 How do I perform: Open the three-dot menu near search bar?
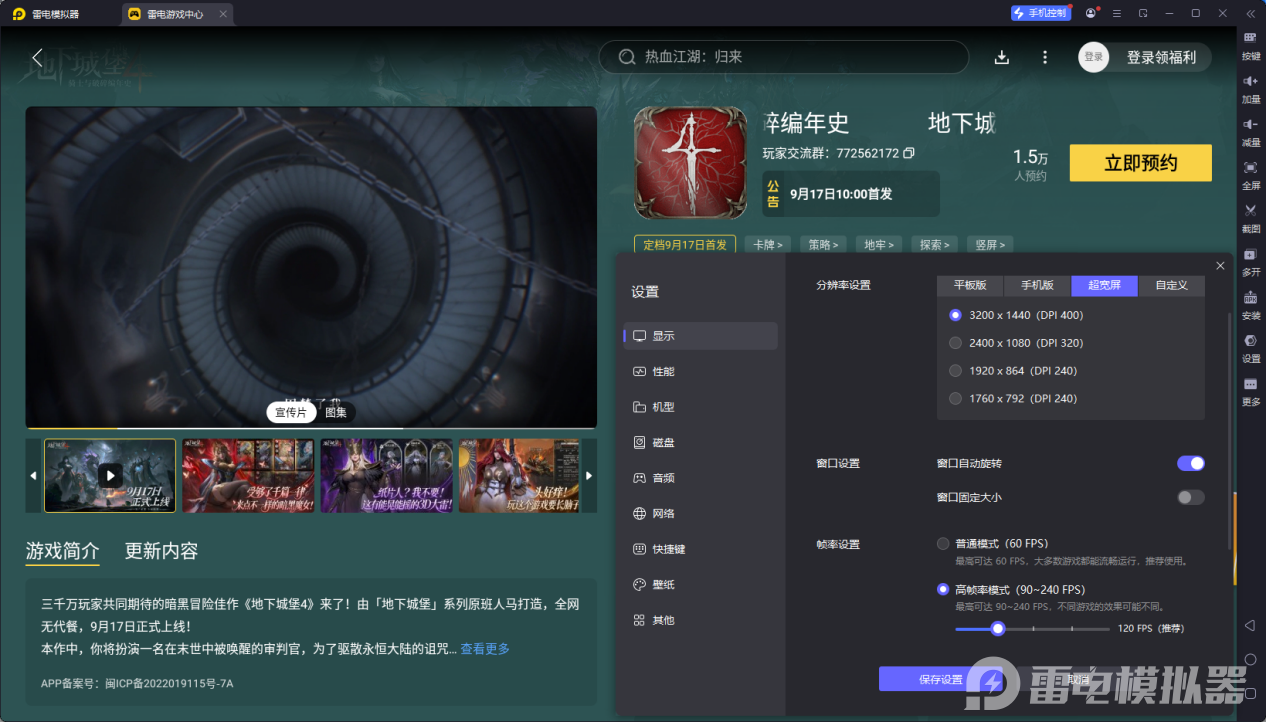tap(1045, 57)
